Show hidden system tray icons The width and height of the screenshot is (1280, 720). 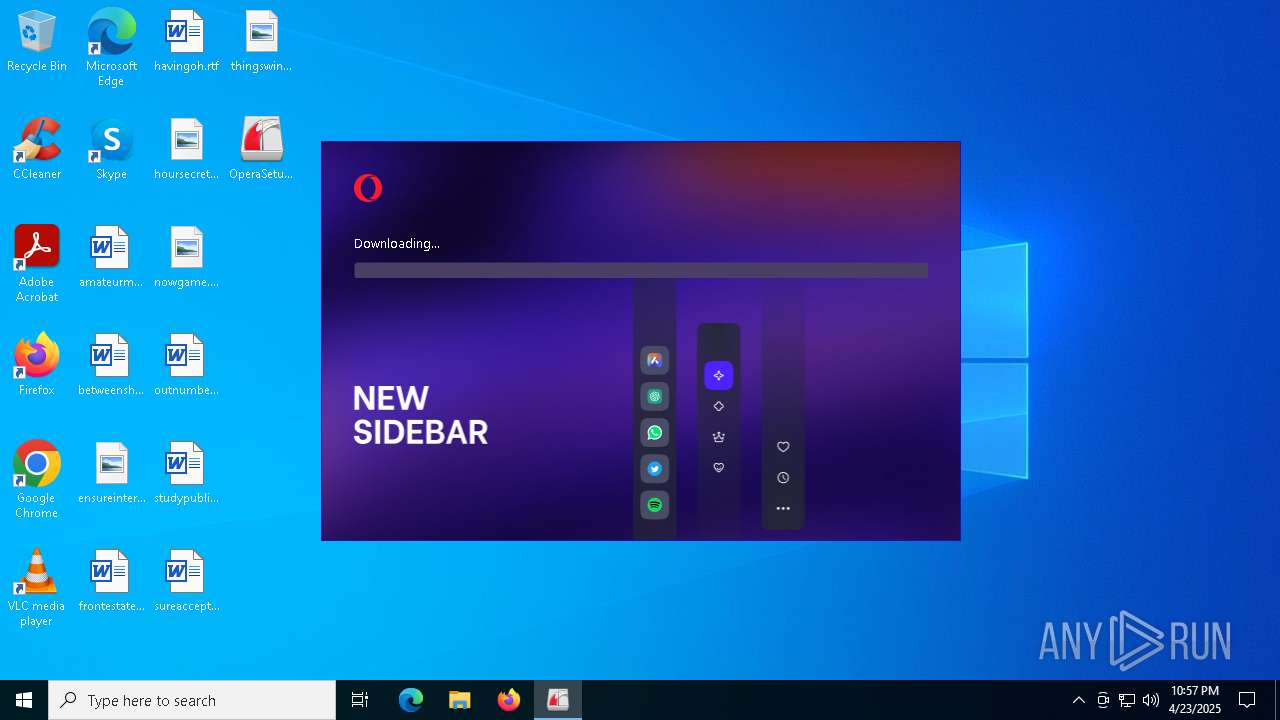[1079, 700]
